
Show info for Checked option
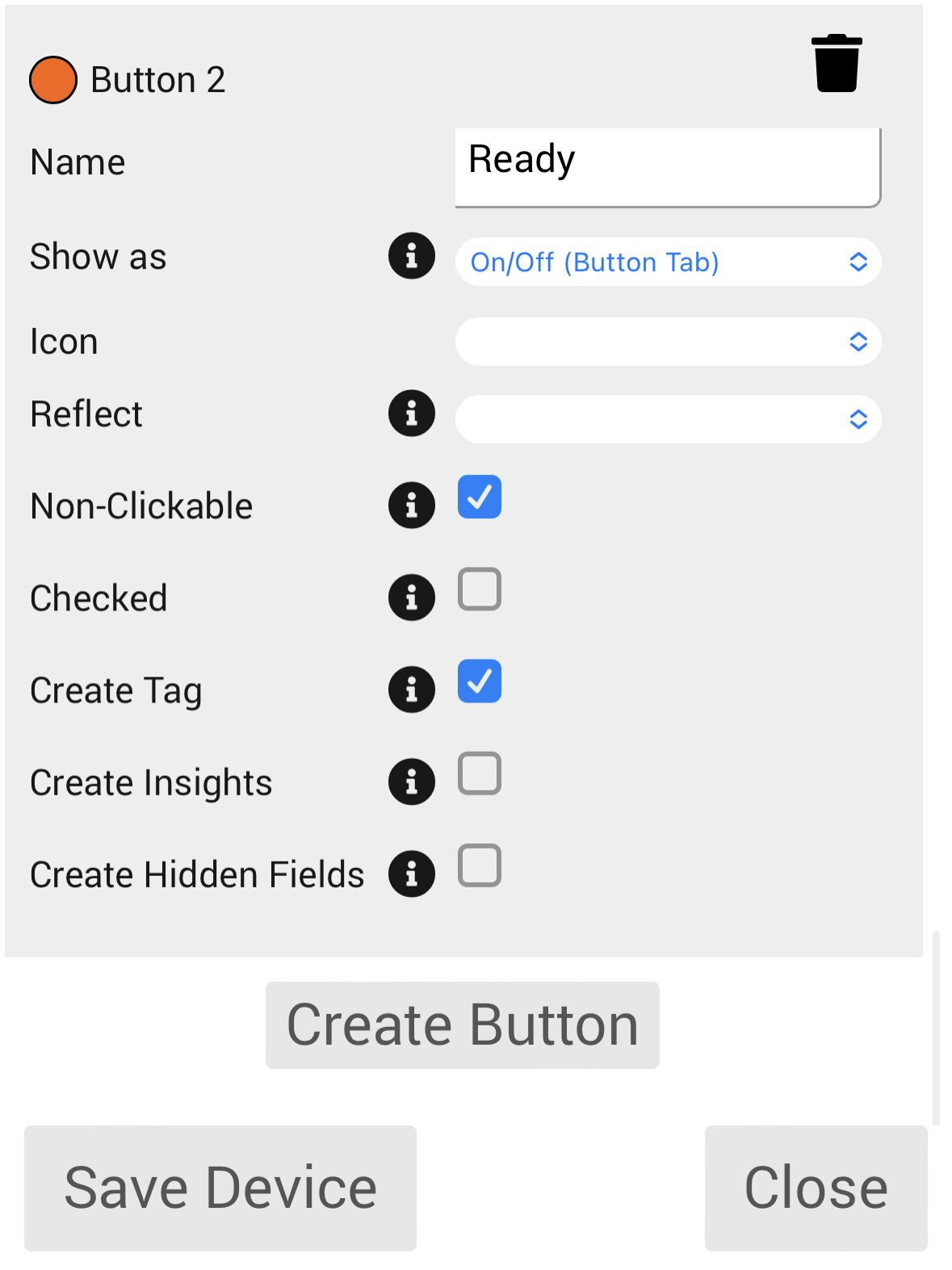tap(411, 597)
